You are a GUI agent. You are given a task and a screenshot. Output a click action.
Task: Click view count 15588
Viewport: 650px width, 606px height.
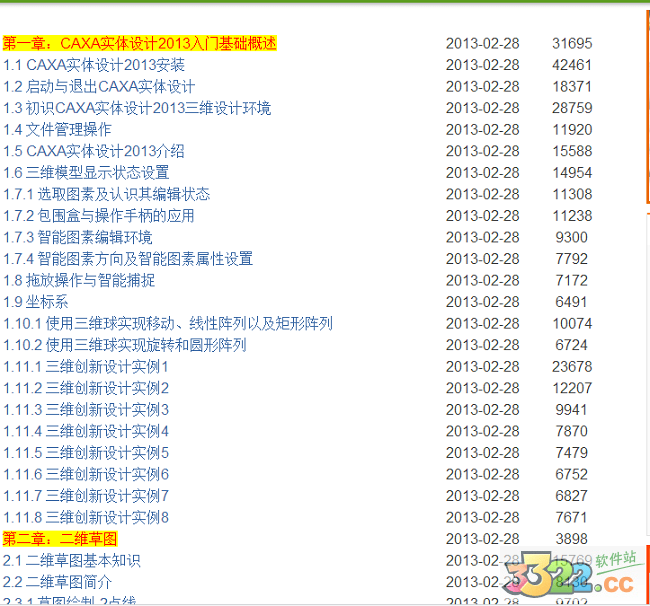coord(572,151)
